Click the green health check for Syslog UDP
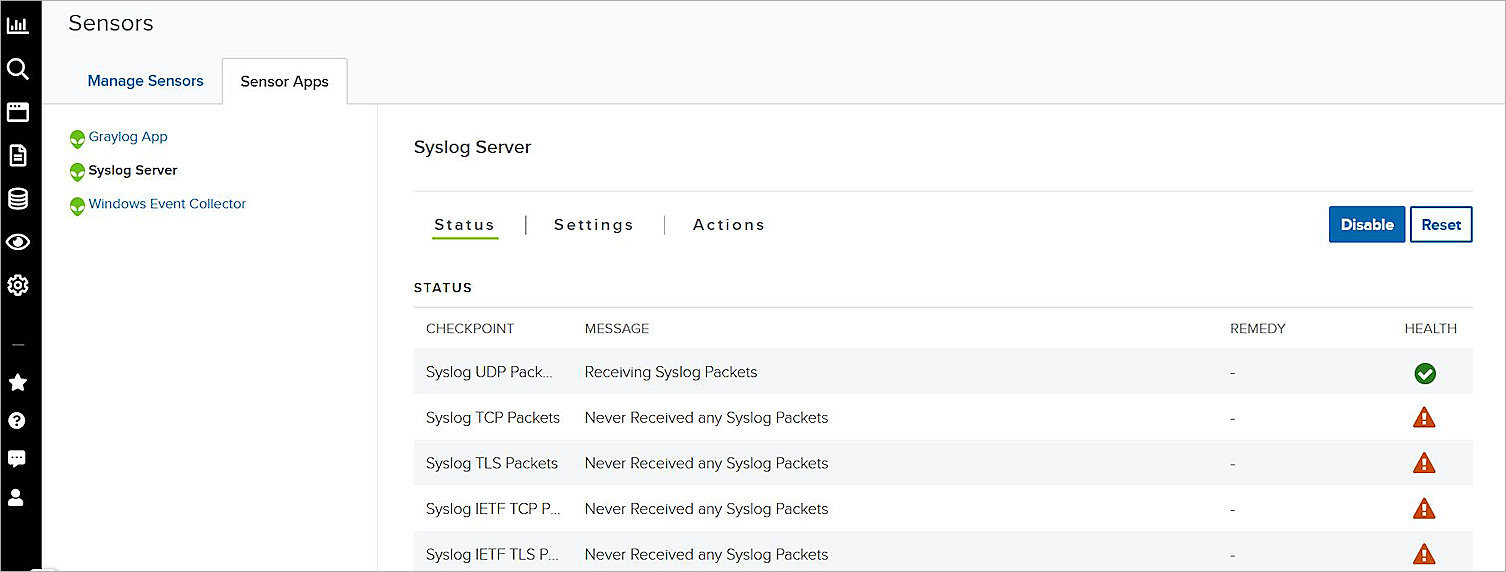1506x572 pixels. tap(1425, 373)
